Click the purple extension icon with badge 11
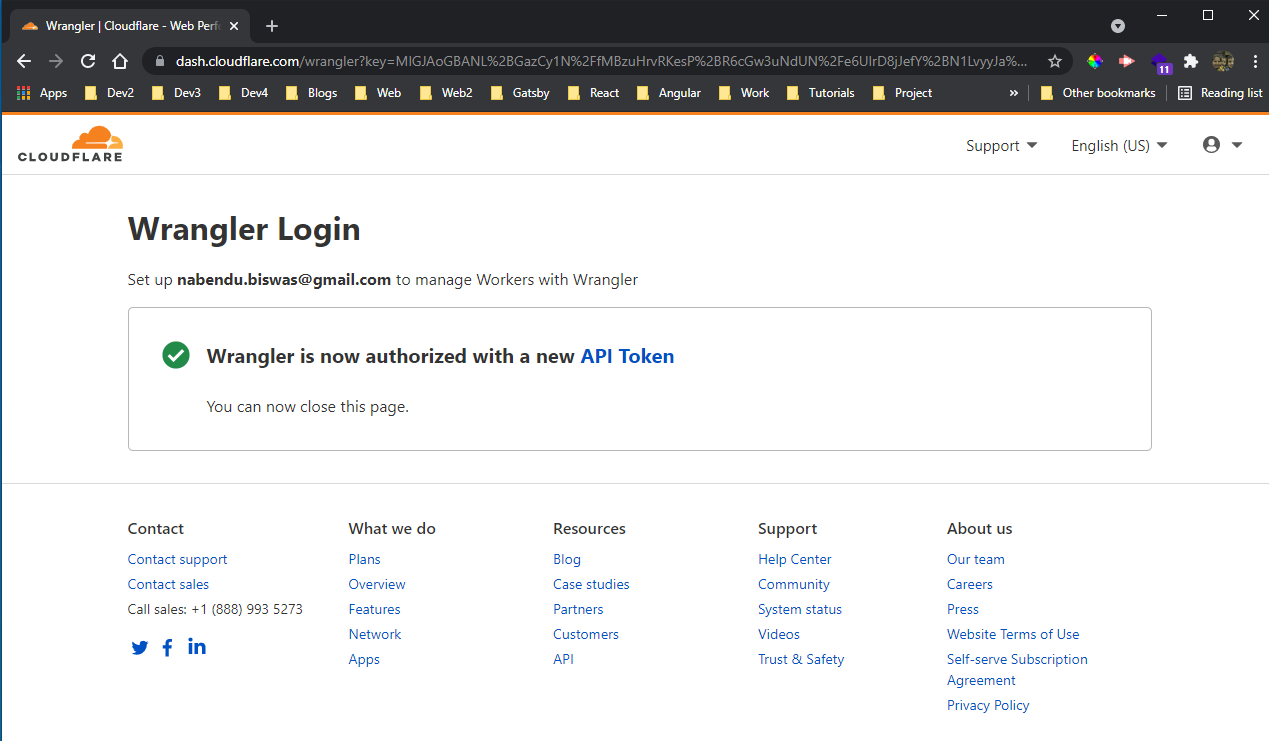The image size is (1269, 741). coord(1161,64)
